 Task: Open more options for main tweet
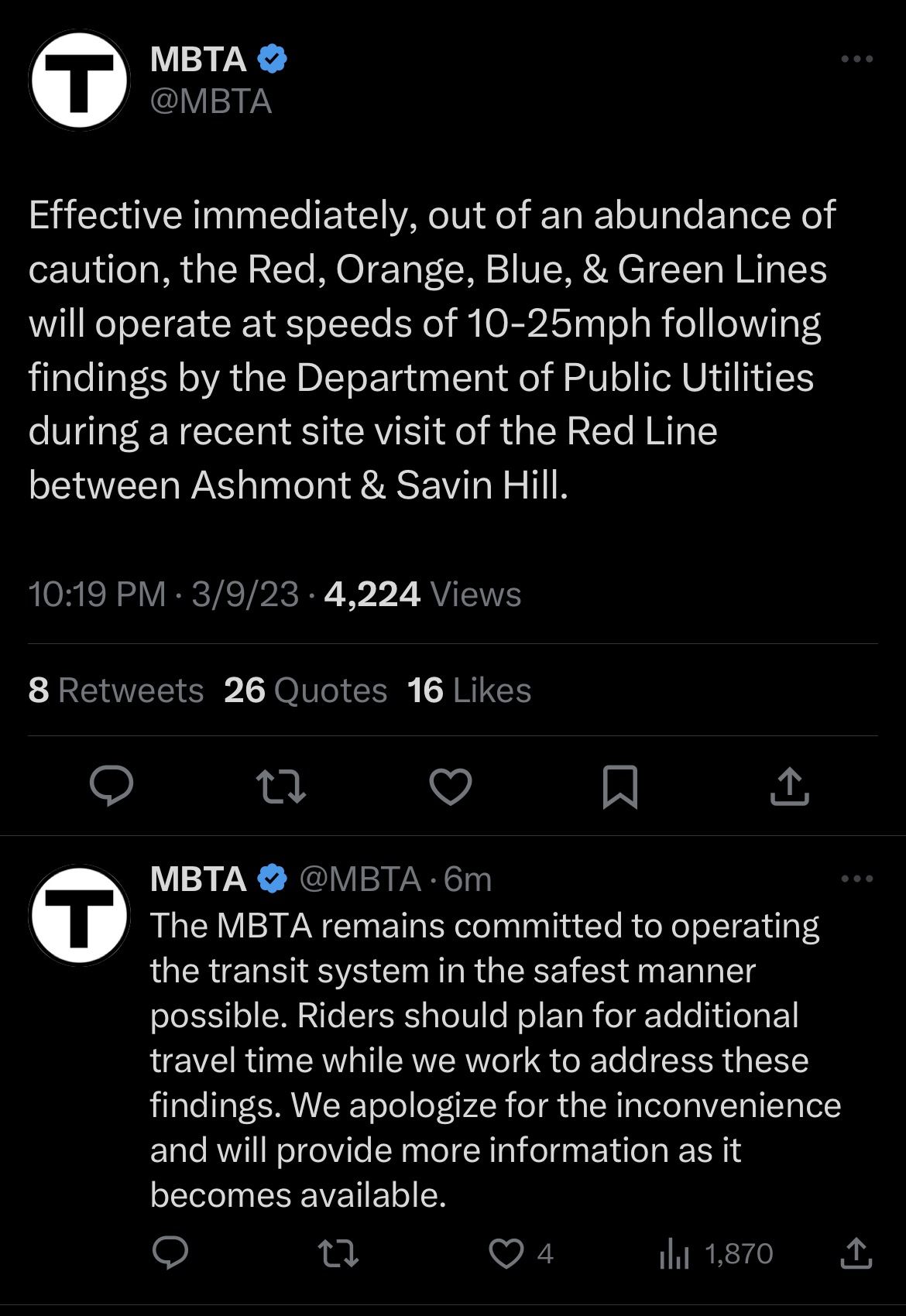[856, 59]
